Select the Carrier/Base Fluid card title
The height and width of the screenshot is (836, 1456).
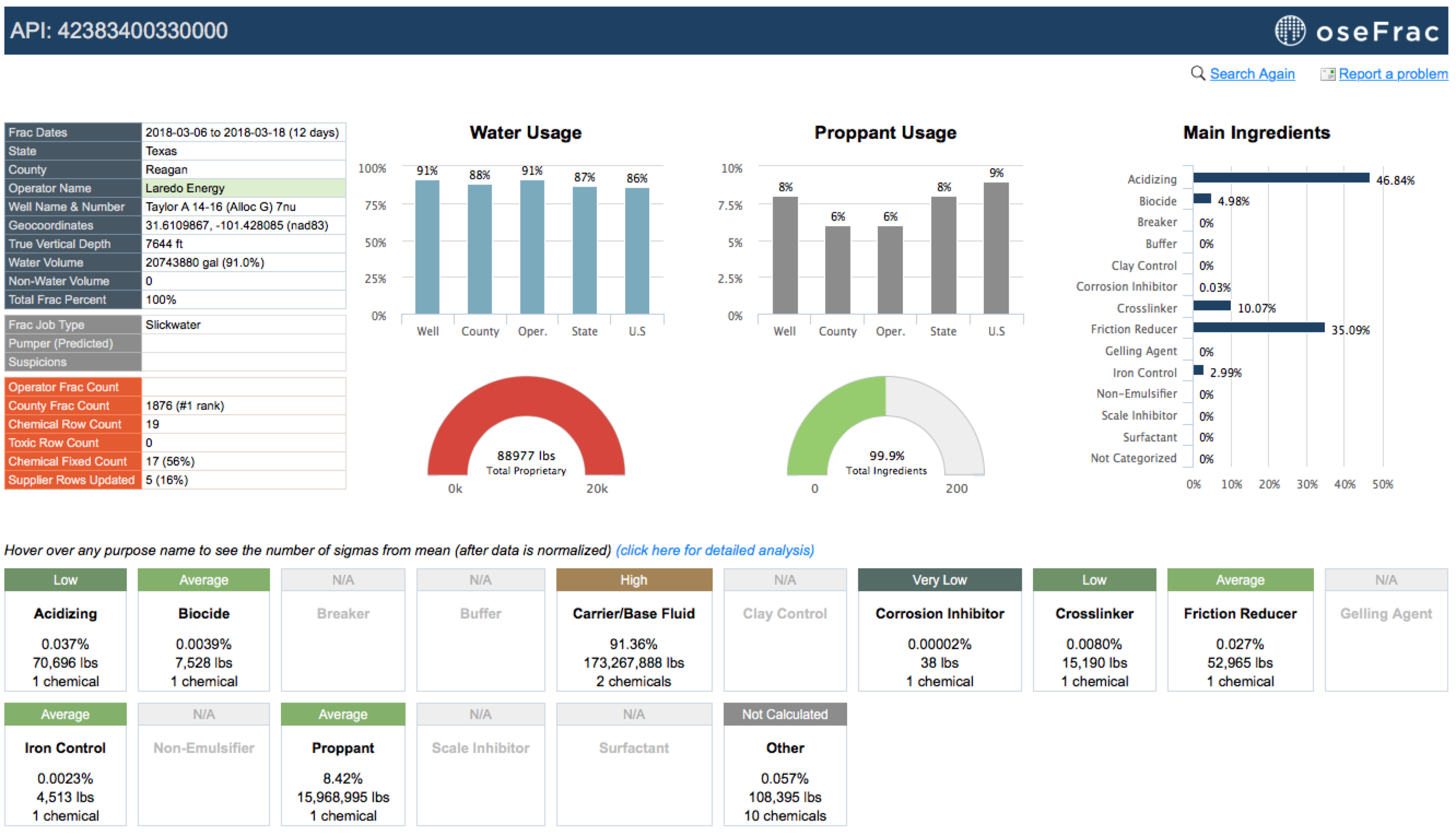coord(634,613)
